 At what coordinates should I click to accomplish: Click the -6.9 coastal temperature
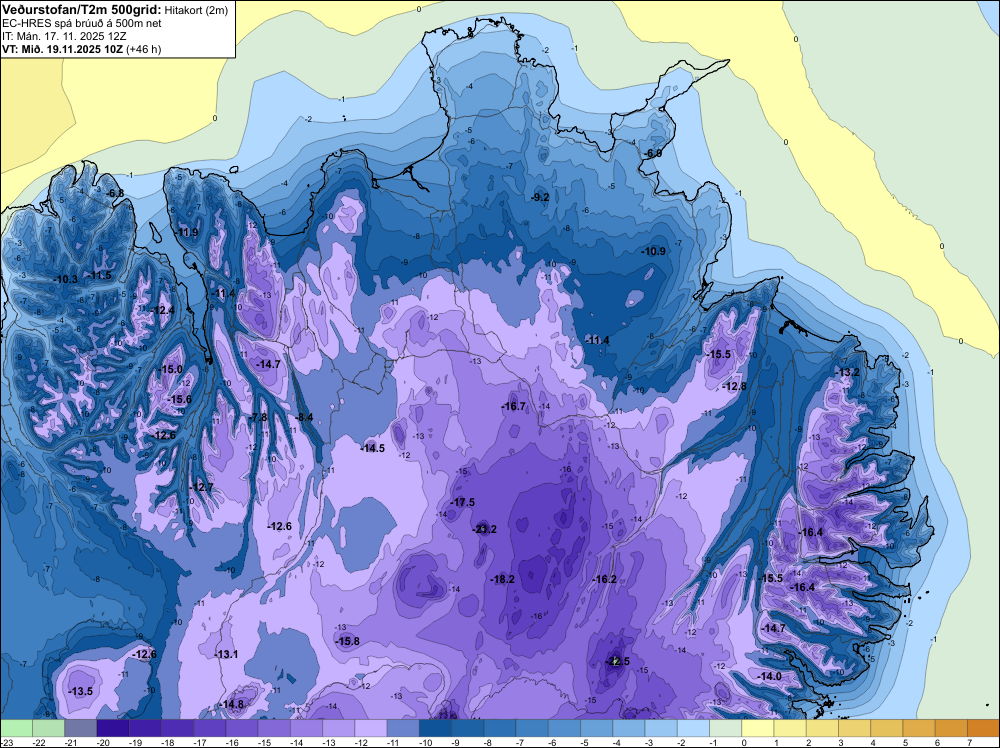[x=652, y=154]
